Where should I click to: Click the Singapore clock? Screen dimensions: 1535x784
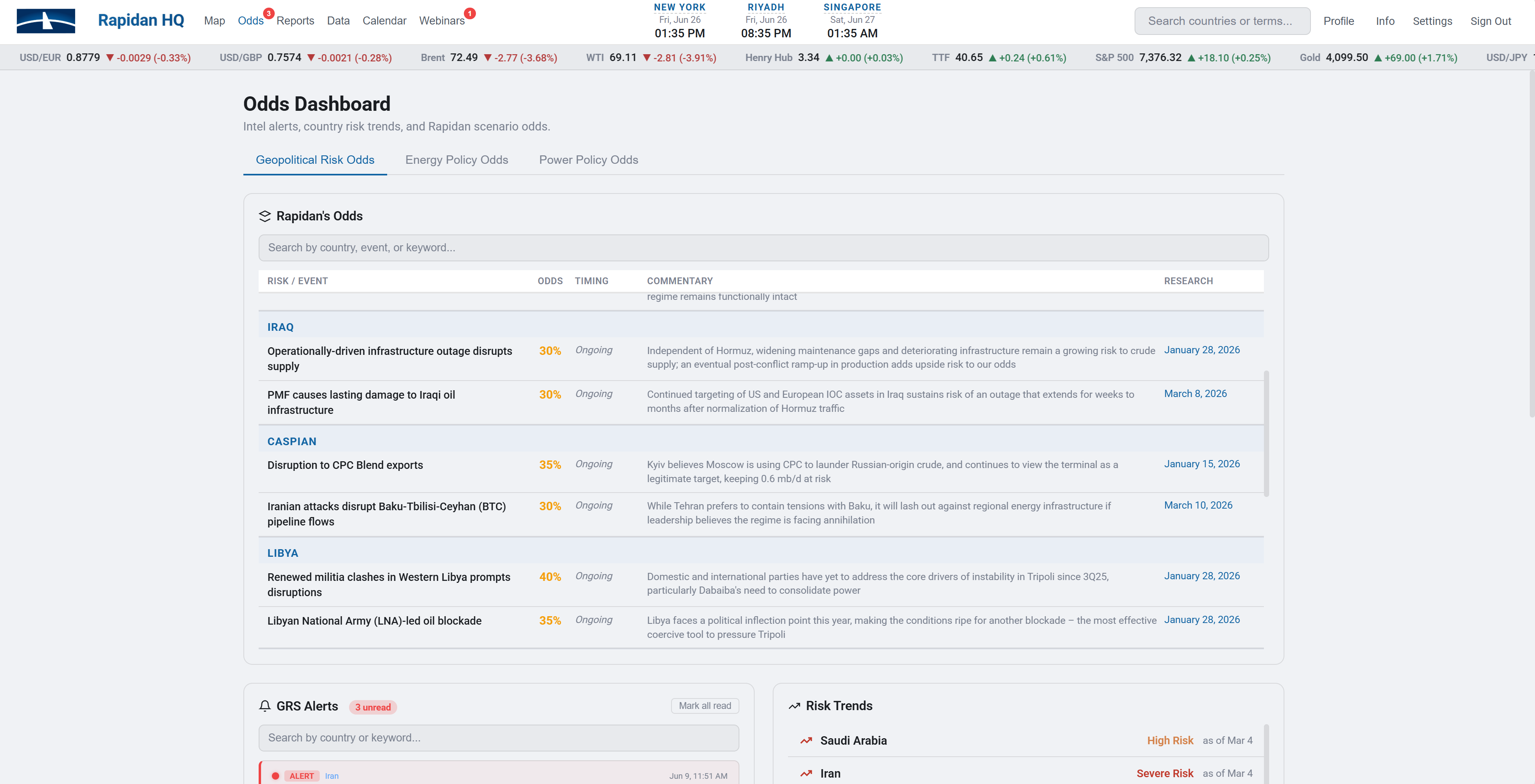pos(852,21)
